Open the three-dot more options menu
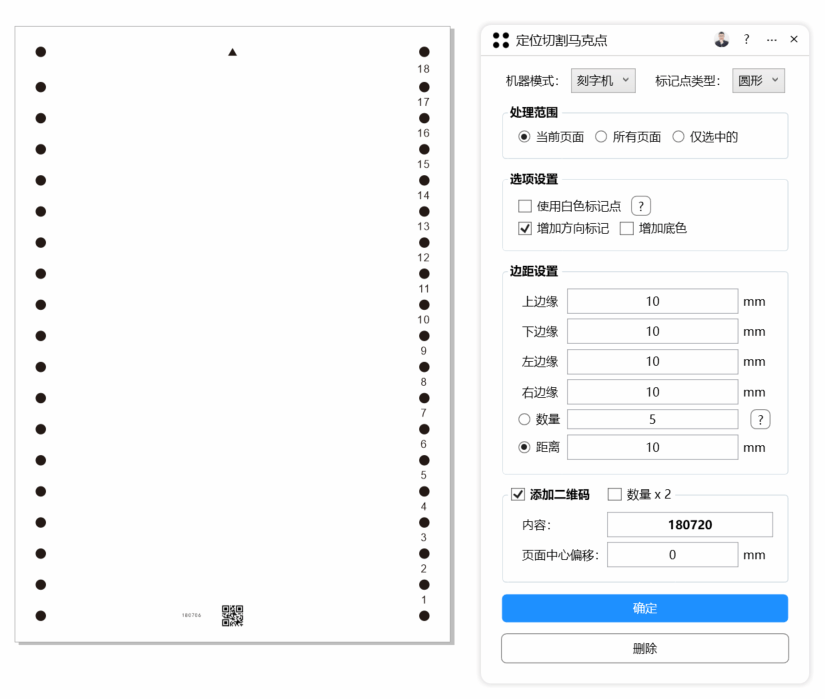825x699 pixels. [771, 40]
